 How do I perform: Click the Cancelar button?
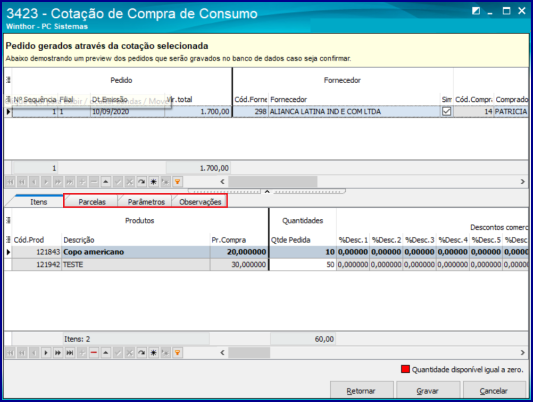coord(494,391)
